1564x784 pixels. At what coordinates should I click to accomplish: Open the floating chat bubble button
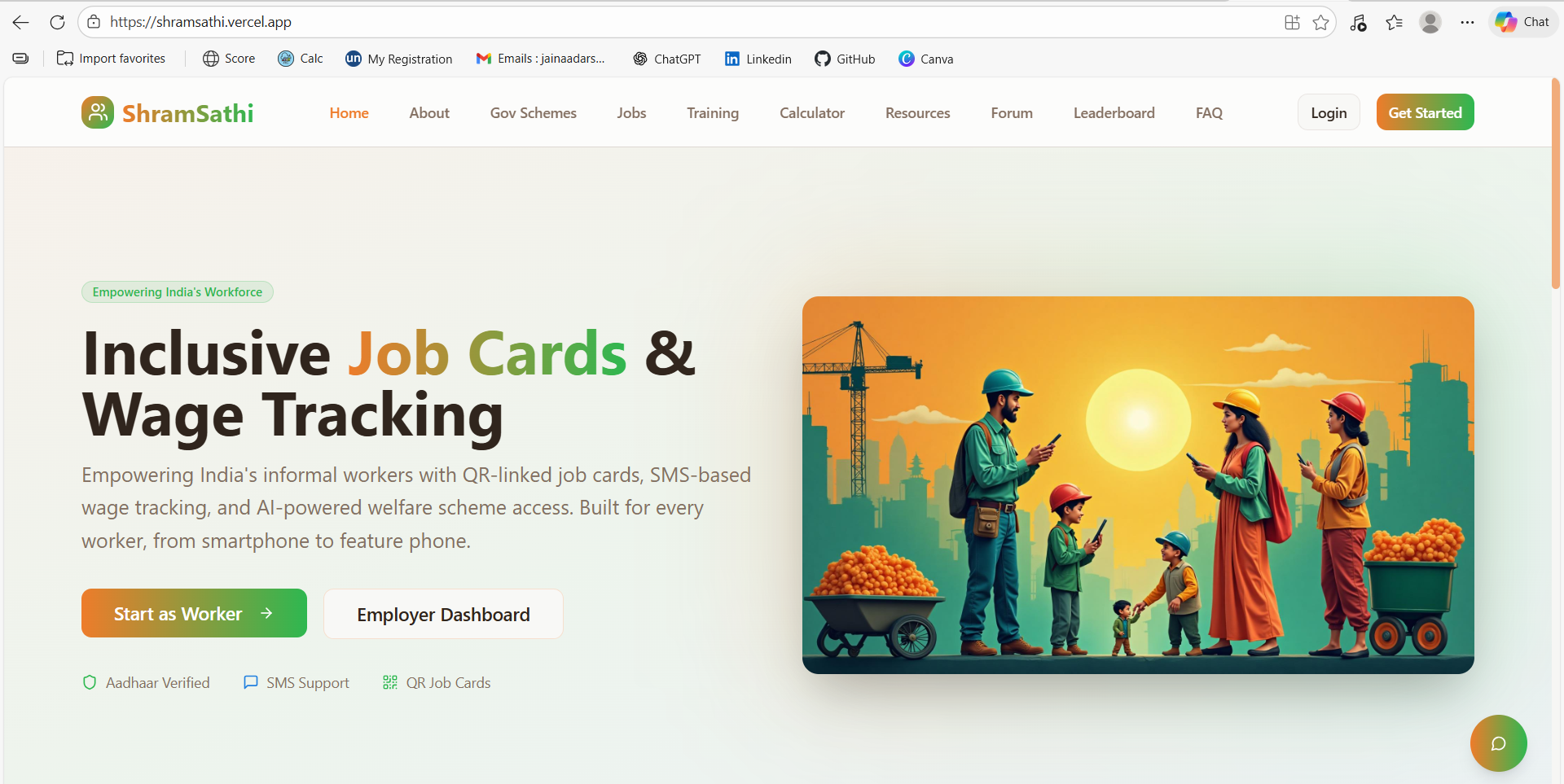[1498, 742]
